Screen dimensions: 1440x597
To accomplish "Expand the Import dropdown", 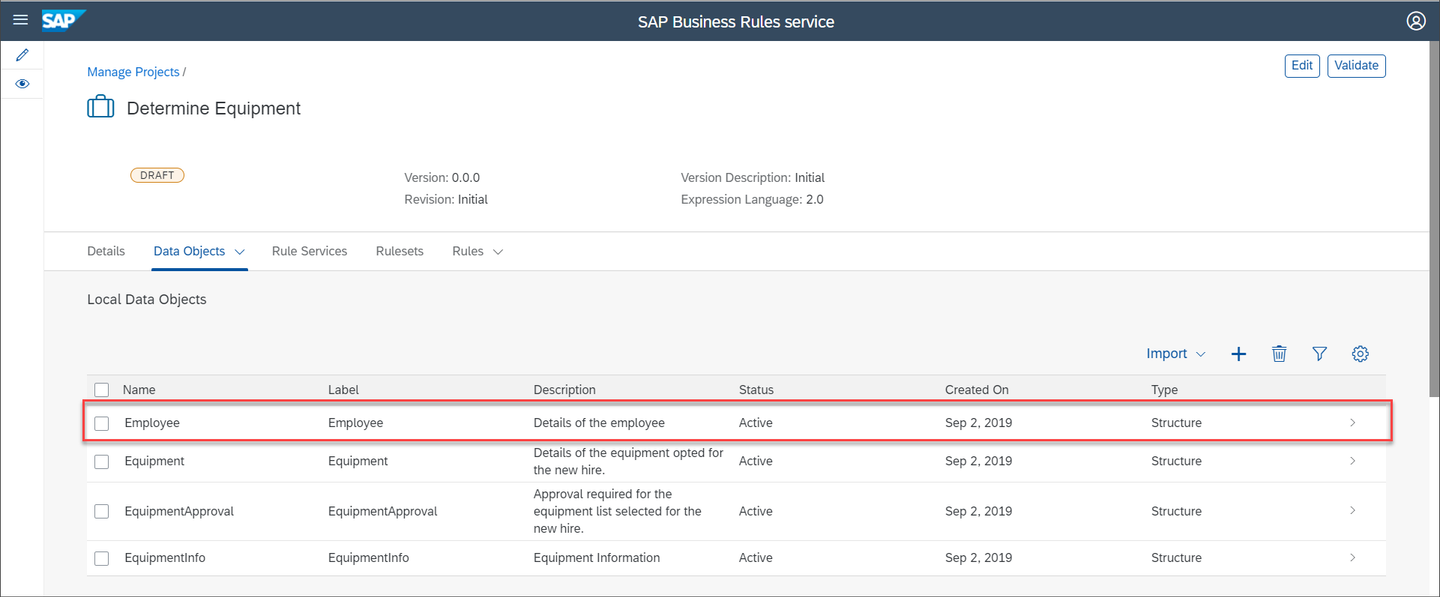I will pyautogui.click(x=1176, y=354).
